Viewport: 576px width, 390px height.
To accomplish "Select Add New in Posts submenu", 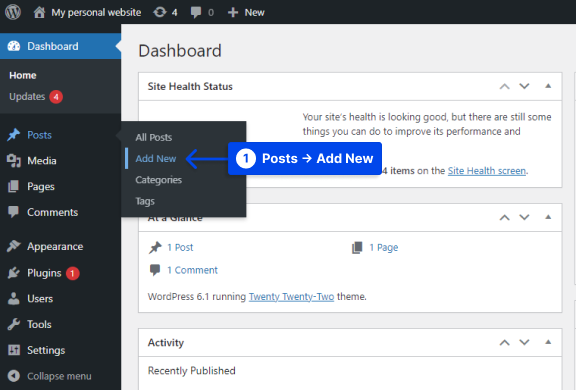I will [x=156, y=159].
